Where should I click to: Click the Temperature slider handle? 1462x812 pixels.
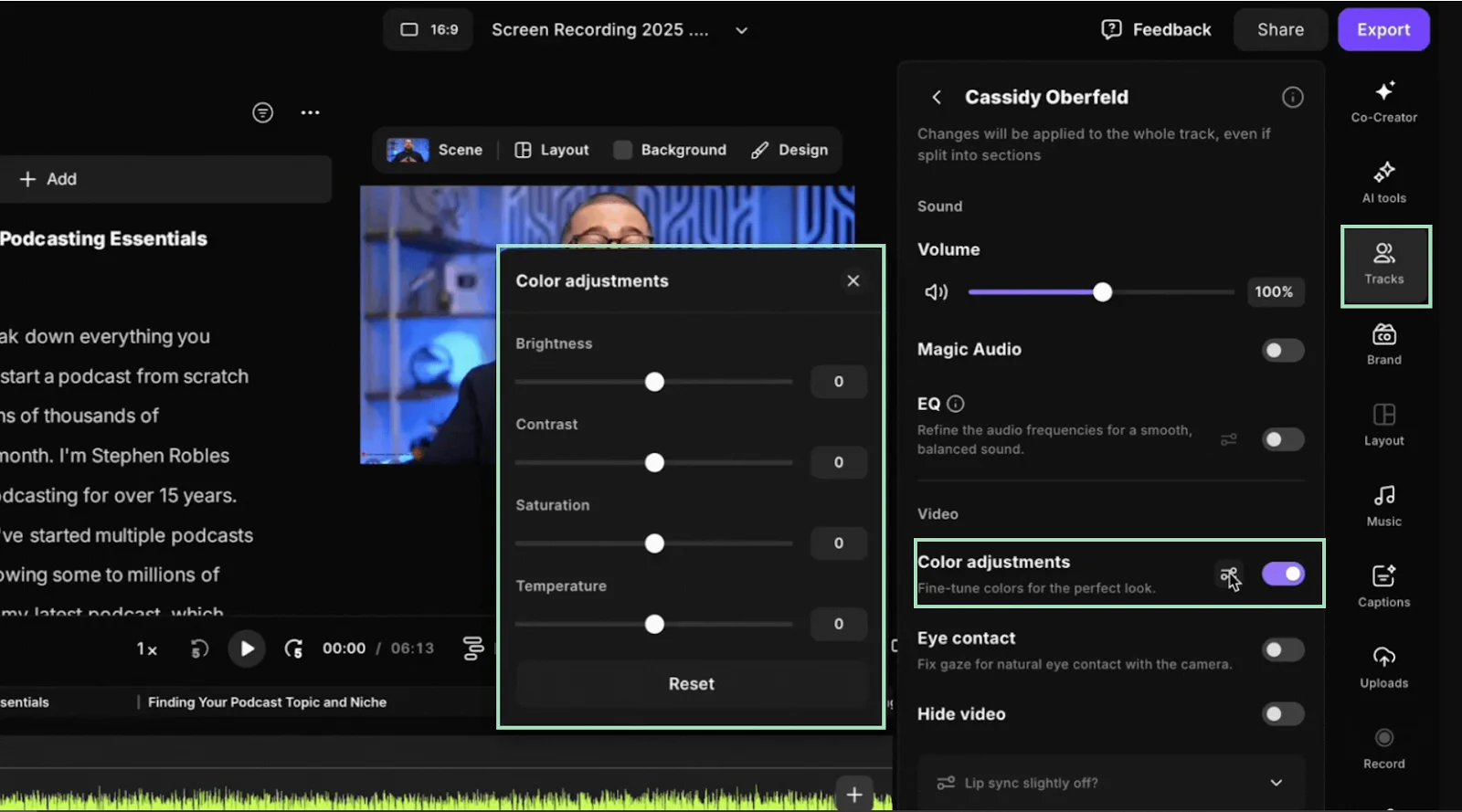pyautogui.click(x=654, y=624)
